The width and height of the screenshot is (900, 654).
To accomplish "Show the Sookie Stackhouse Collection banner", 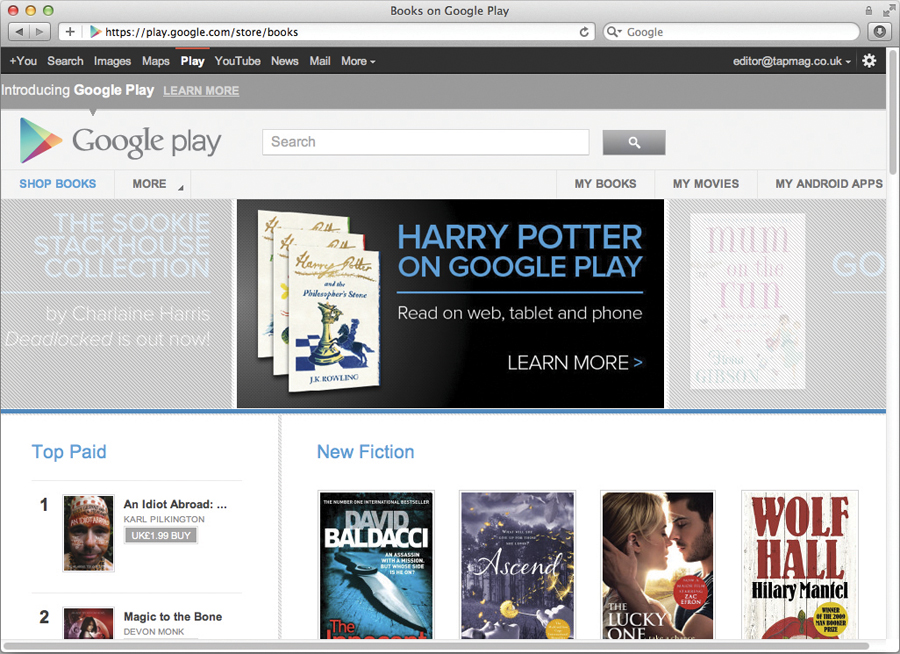I will (117, 304).
